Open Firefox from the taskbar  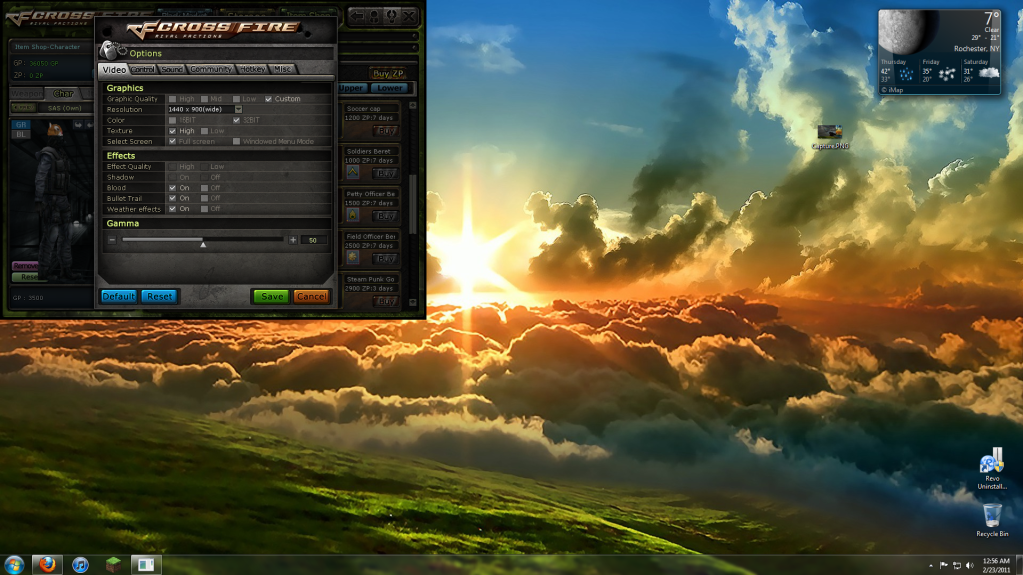[x=48, y=564]
